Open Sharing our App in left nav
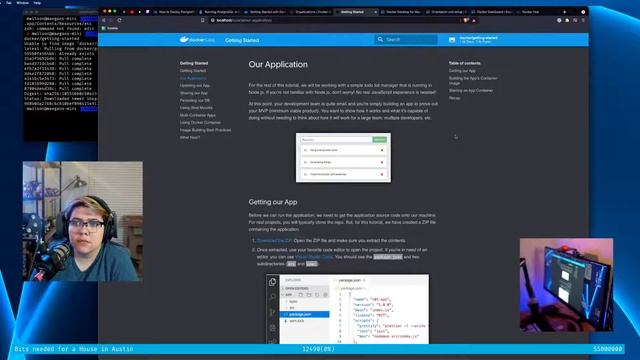Viewport: 640px width, 360px height. click(194, 93)
